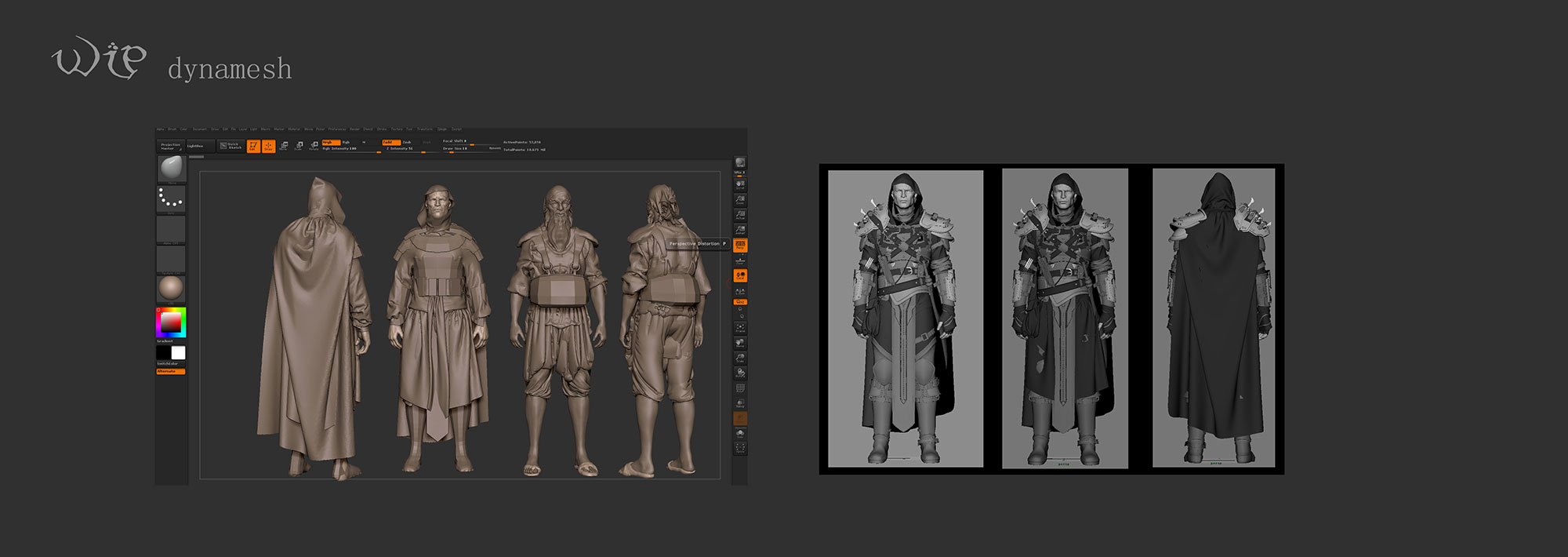Pick a color in the color picker square
This screenshot has height=557, width=1568.
170,322
